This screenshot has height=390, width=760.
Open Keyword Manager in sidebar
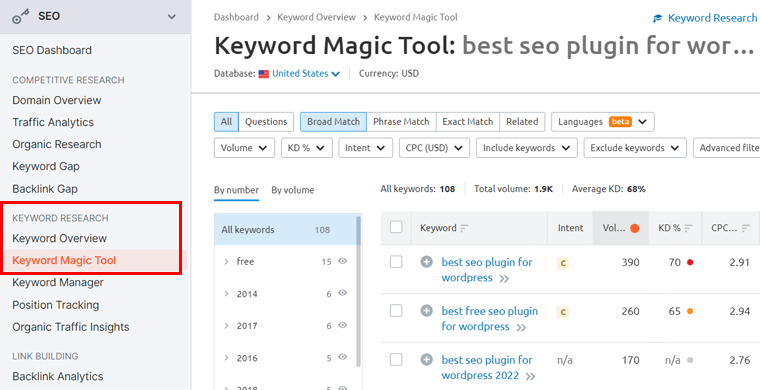tap(58, 282)
